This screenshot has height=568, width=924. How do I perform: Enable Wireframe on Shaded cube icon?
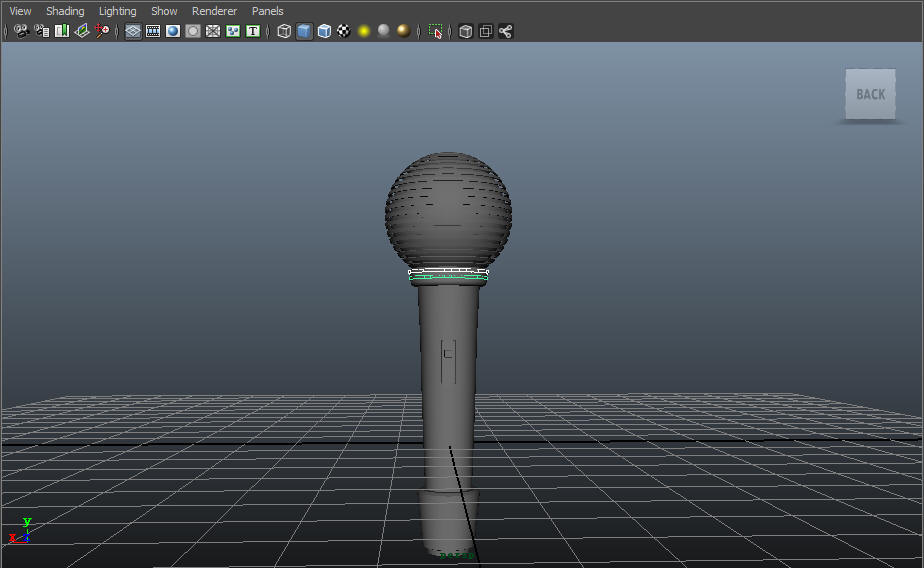tap(324, 31)
